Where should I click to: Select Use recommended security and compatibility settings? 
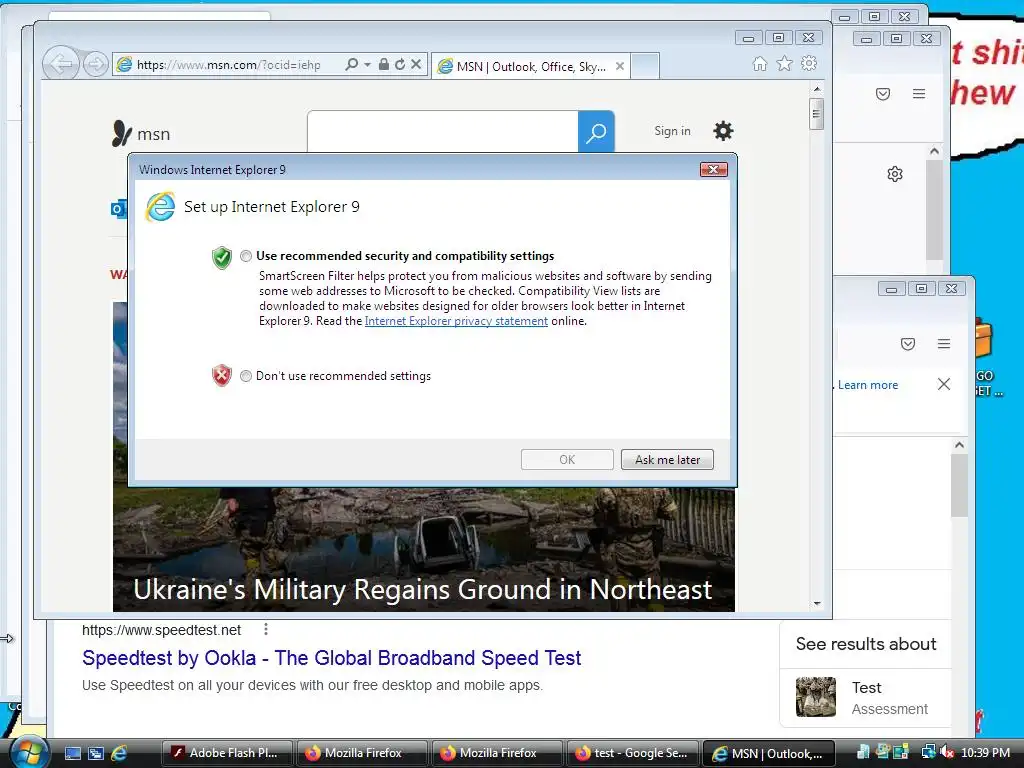pyautogui.click(x=246, y=256)
